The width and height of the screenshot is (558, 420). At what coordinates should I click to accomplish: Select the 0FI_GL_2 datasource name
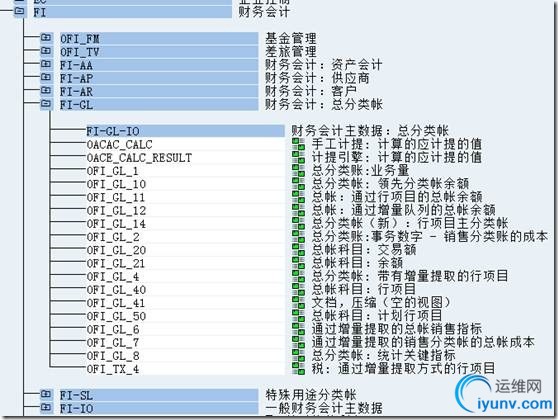coord(113,237)
